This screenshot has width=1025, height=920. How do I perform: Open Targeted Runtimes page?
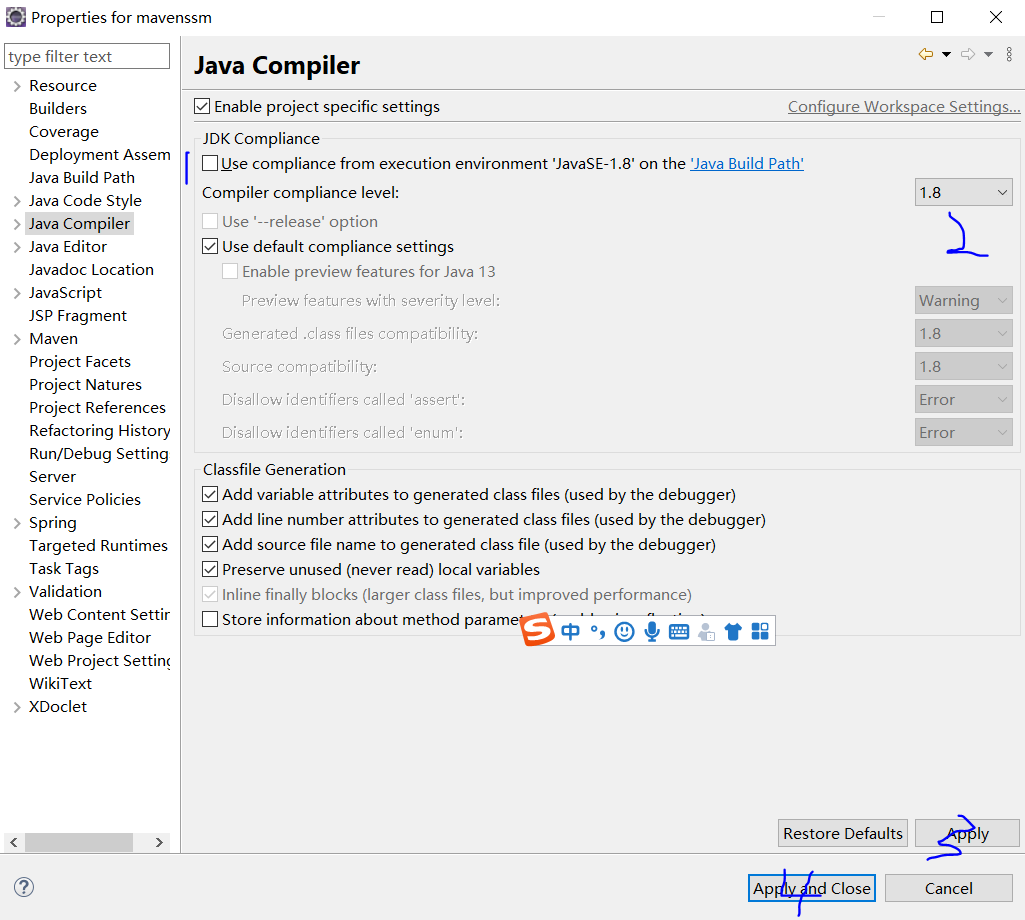pos(98,545)
